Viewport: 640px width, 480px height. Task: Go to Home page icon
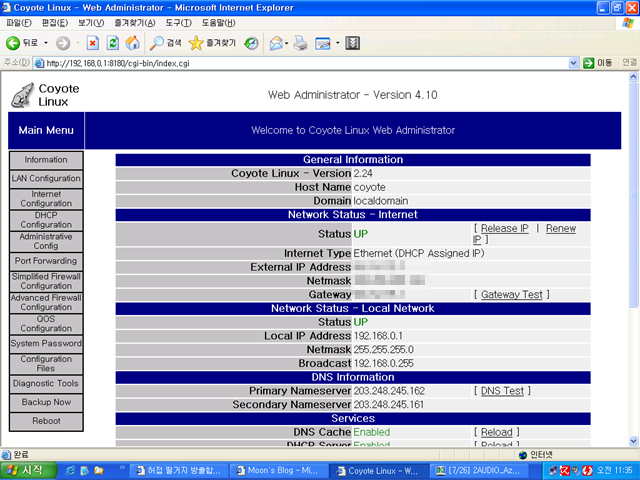tap(132, 43)
